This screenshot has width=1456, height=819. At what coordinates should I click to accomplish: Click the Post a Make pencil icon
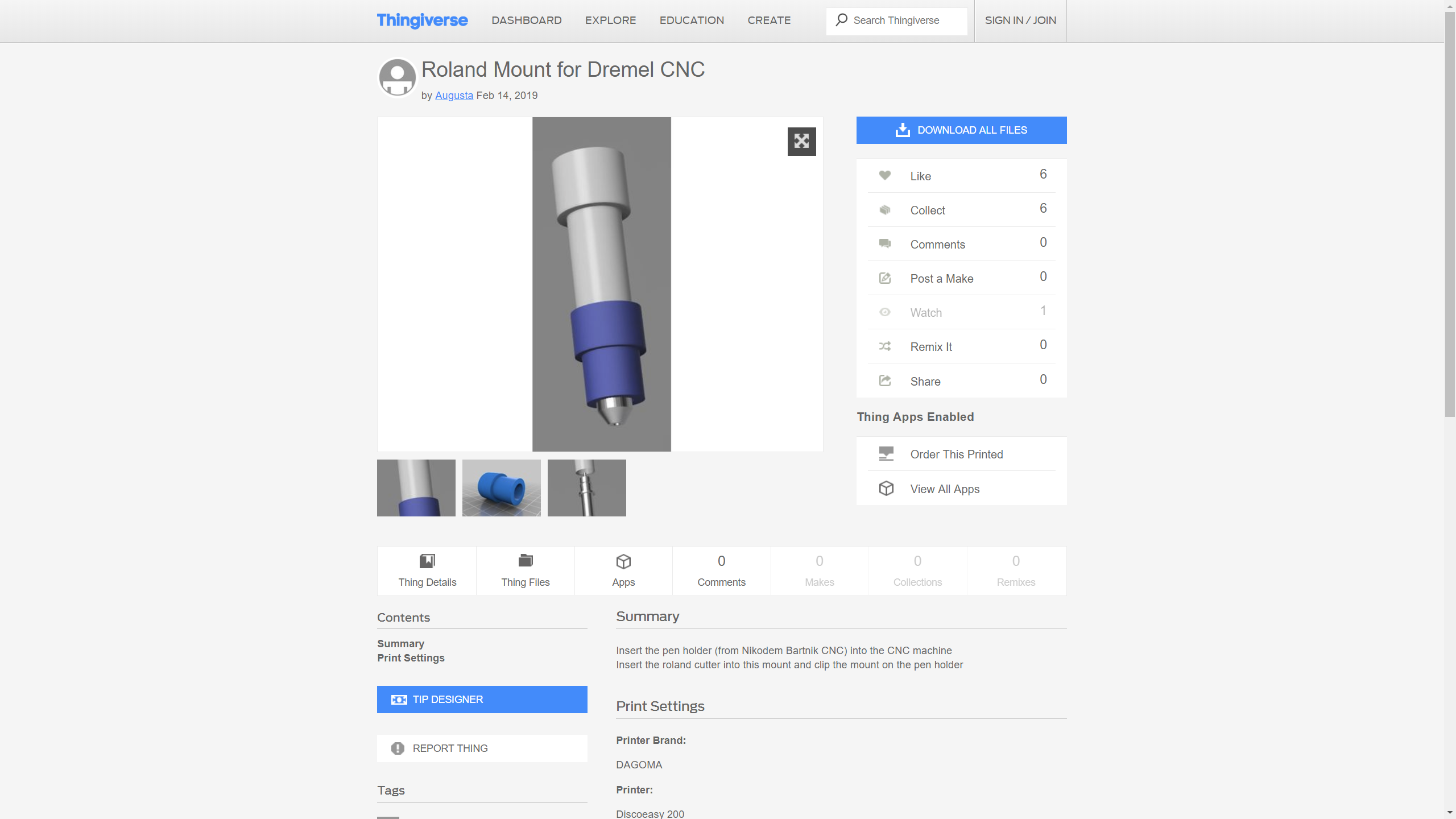(885, 278)
